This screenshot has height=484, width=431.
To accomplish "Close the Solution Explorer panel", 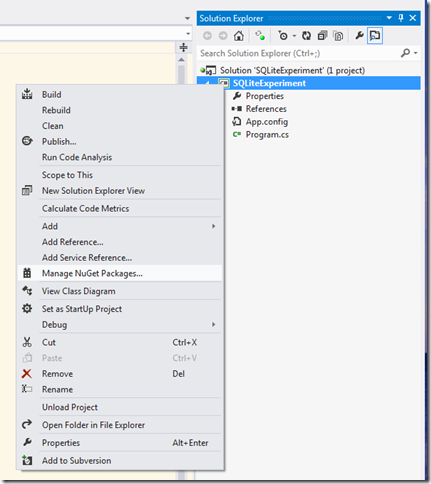I will point(413,18).
